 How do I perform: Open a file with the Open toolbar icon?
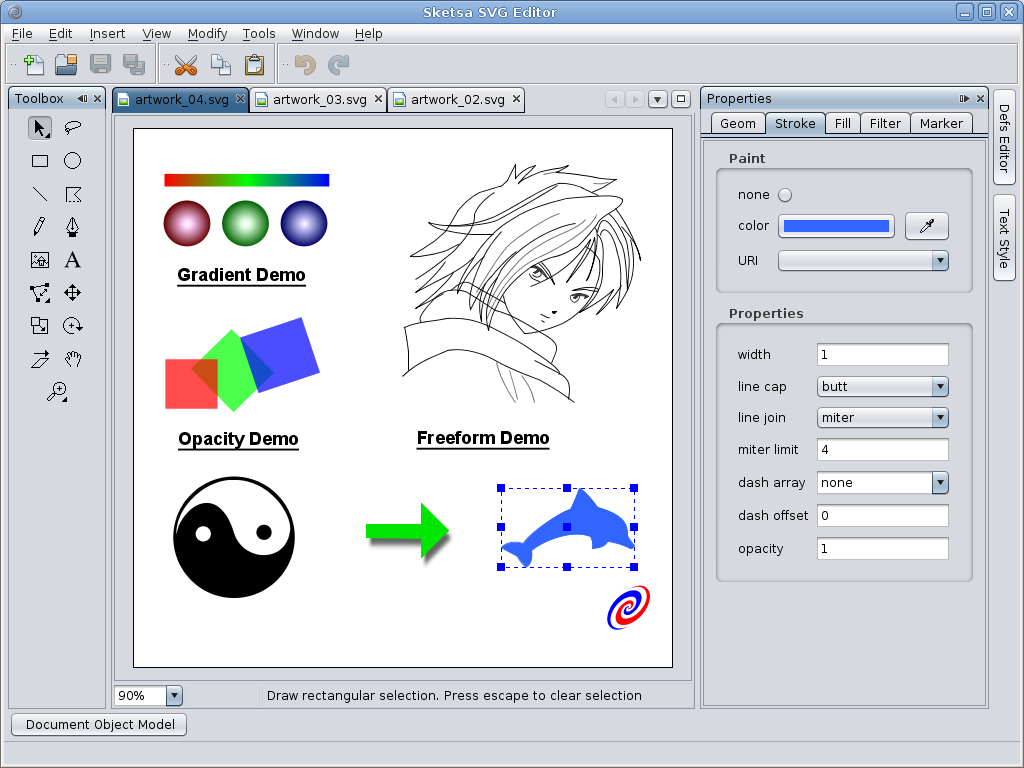point(66,64)
